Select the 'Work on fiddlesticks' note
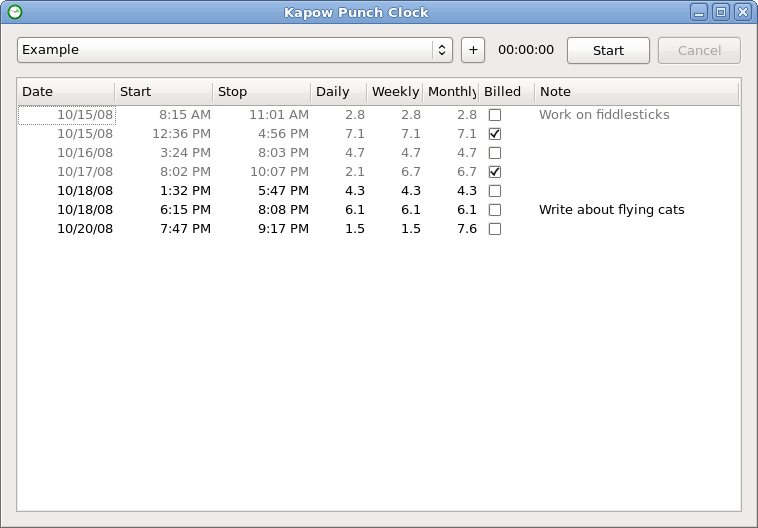The height and width of the screenshot is (528, 758). tap(604, 115)
